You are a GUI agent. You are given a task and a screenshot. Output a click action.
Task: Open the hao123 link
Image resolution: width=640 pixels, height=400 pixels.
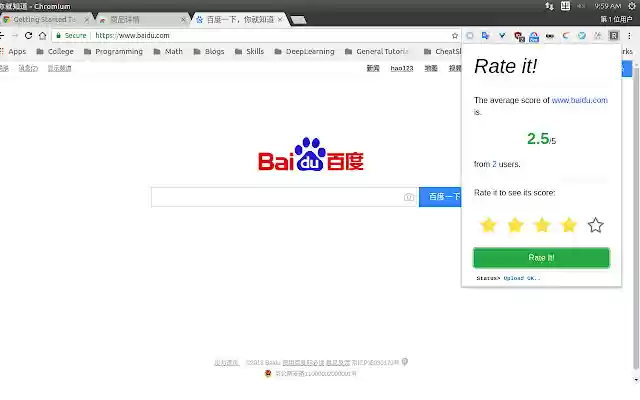click(x=402, y=68)
